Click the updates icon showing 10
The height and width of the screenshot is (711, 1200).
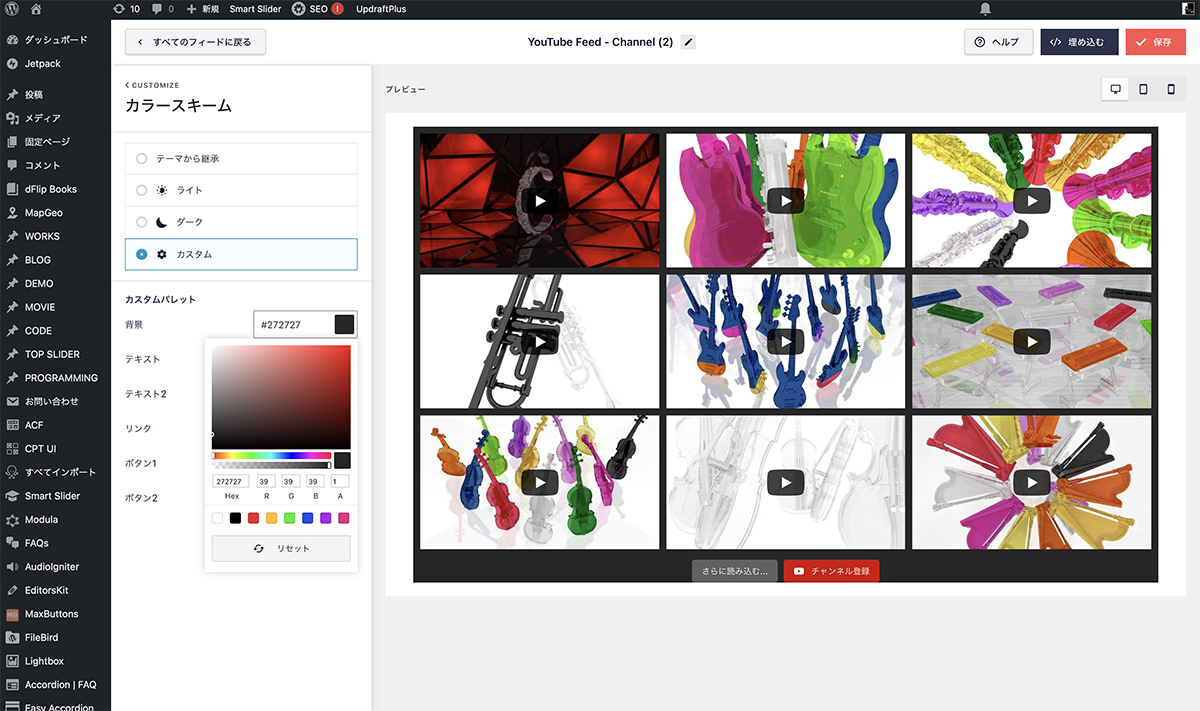point(126,9)
